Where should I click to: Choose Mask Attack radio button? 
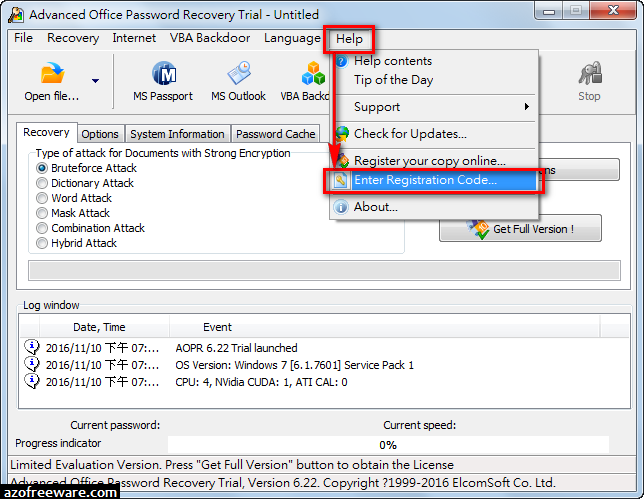tap(42, 213)
